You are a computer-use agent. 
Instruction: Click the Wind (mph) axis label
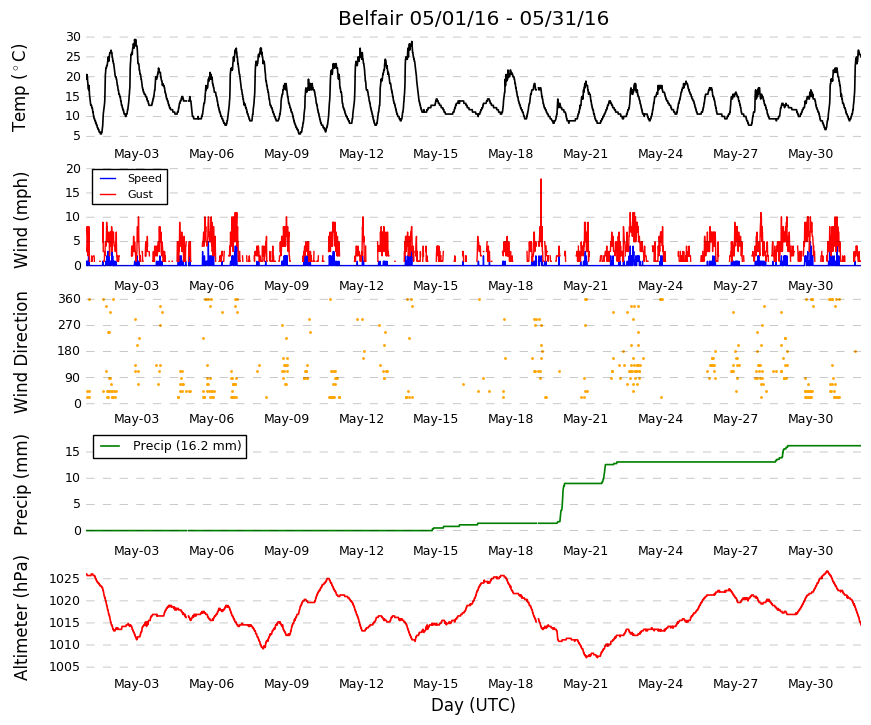[x=20, y=221]
